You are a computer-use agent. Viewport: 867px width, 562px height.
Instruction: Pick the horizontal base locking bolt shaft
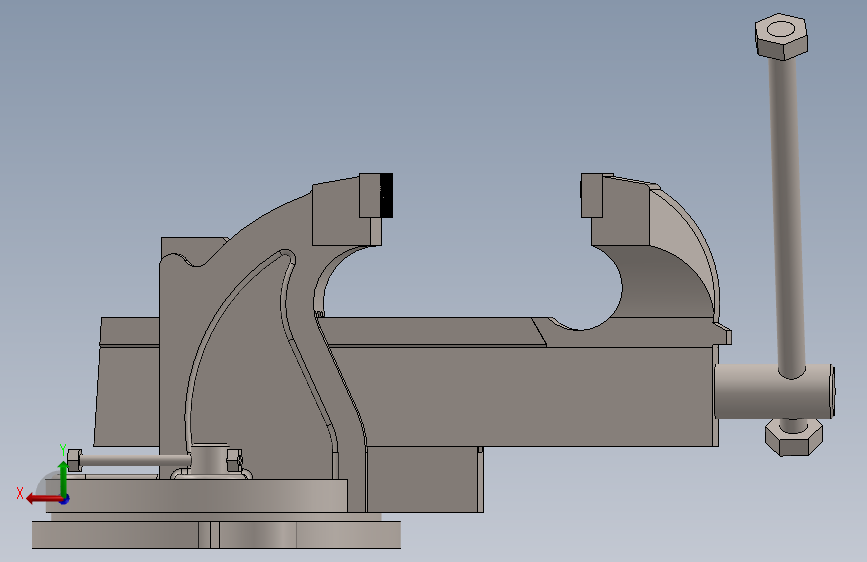click(135, 460)
